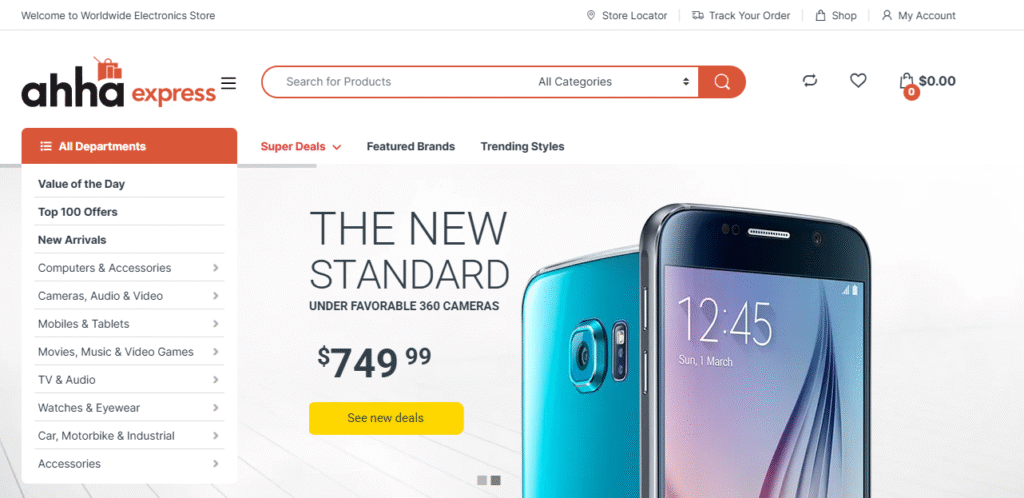
Task: Expand the Super Deals menu
Action: tap(300, 146)
